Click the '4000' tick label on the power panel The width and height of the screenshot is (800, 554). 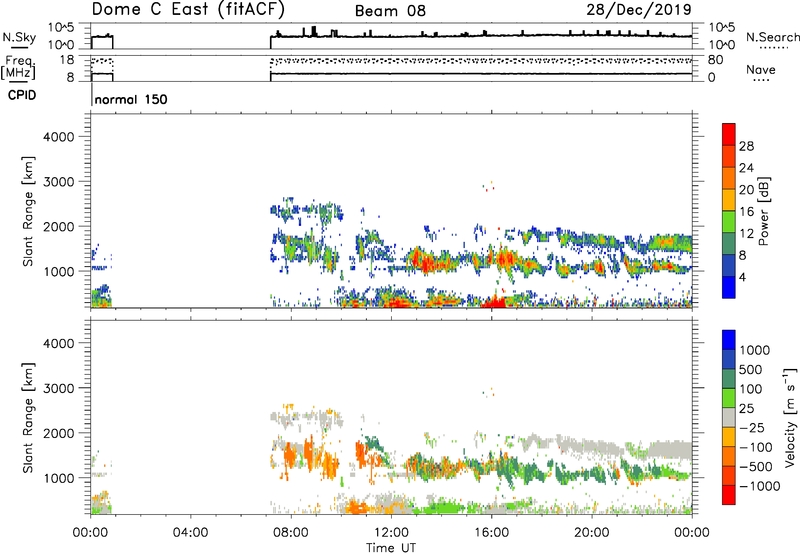click(58, 137)
